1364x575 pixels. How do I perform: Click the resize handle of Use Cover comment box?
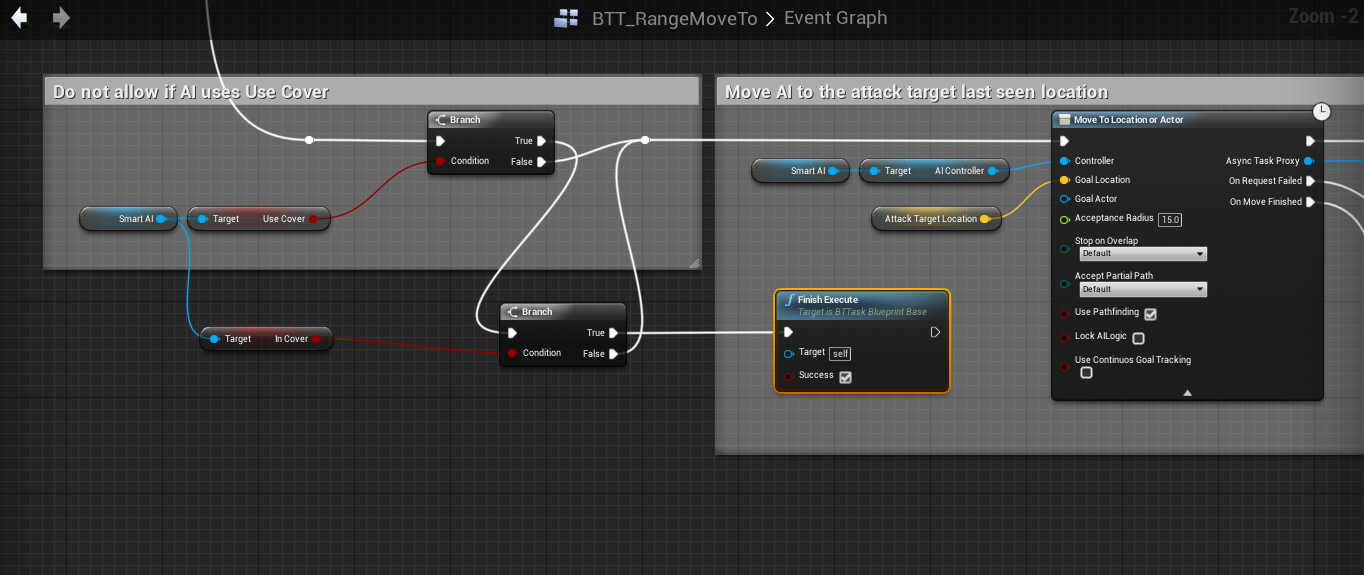click(694, 264)
